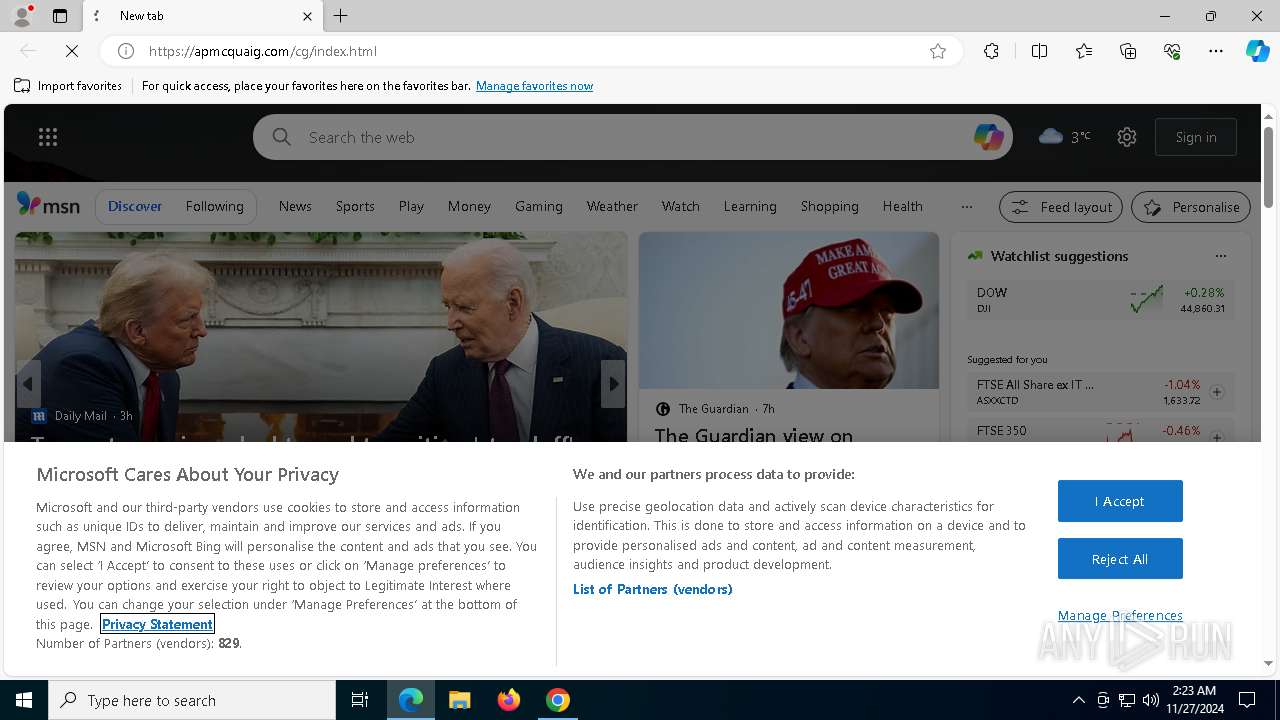Show previous carousel story

[28, 384]
